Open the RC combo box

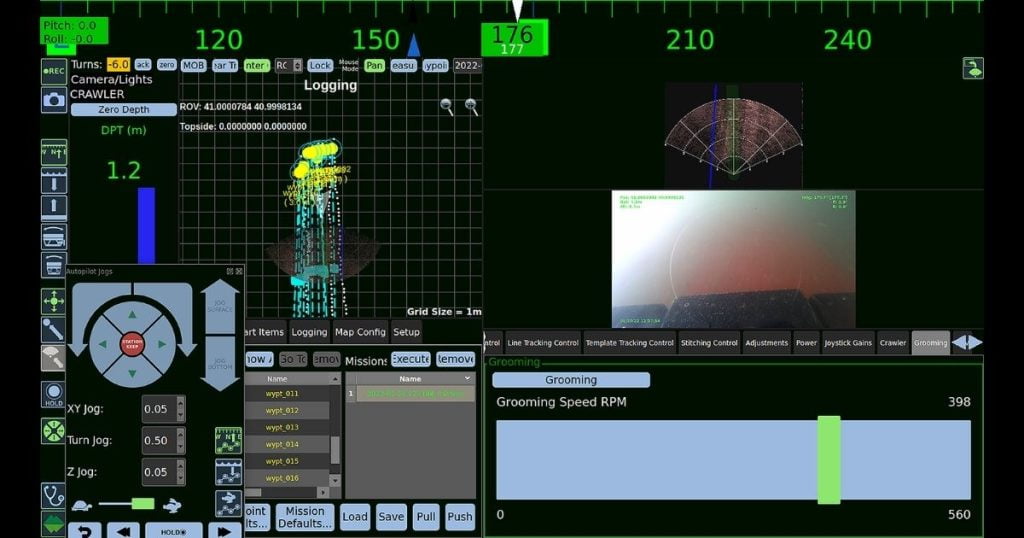point(288,65)
